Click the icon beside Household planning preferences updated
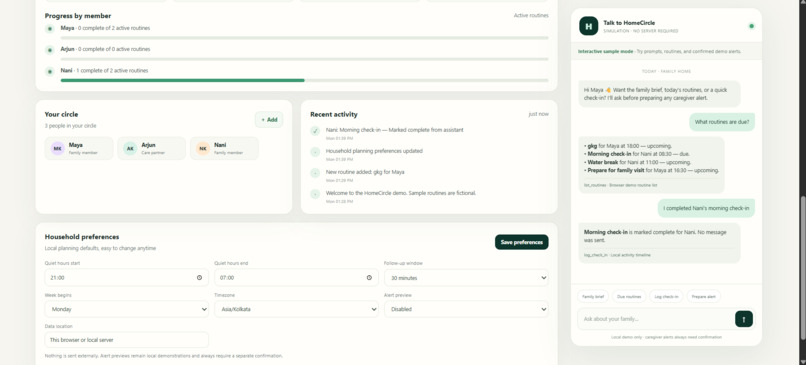This screenshot has height=365, width=806. point(315,152)
